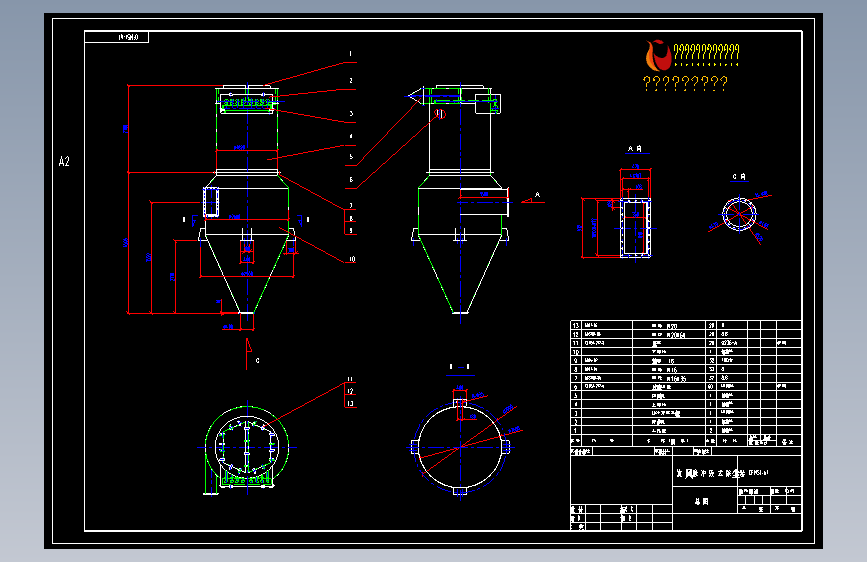Select callout number 11 above the plan view
The height and width of the screenshot is (562, 867).
click(x=350, y=379)
